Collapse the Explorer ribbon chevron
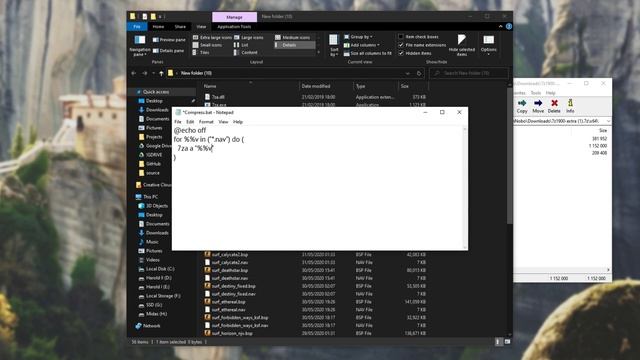This screenshot has height=360, width=640. pyautogui.click(x=501, y=26)
